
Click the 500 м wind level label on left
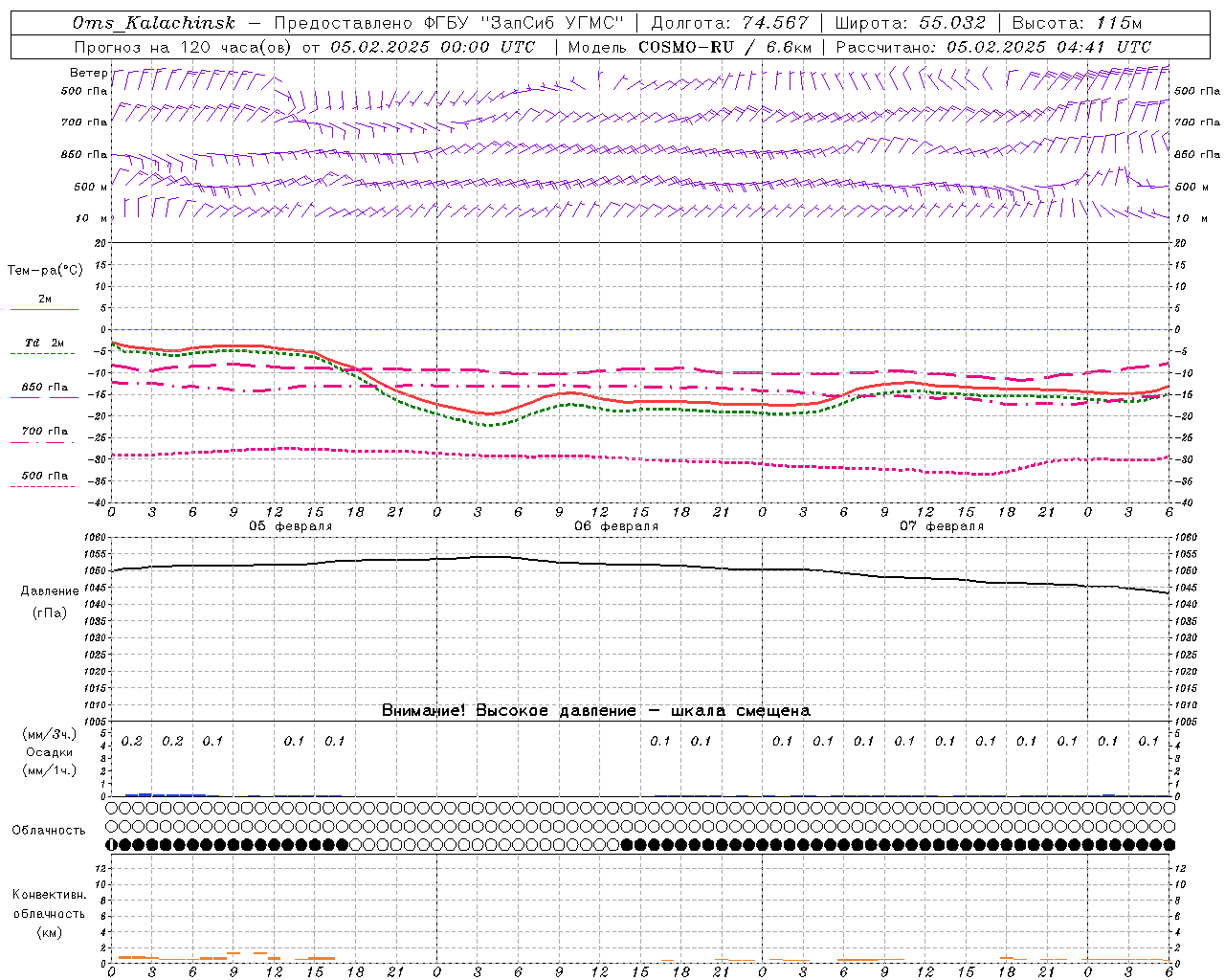(91, 187)
